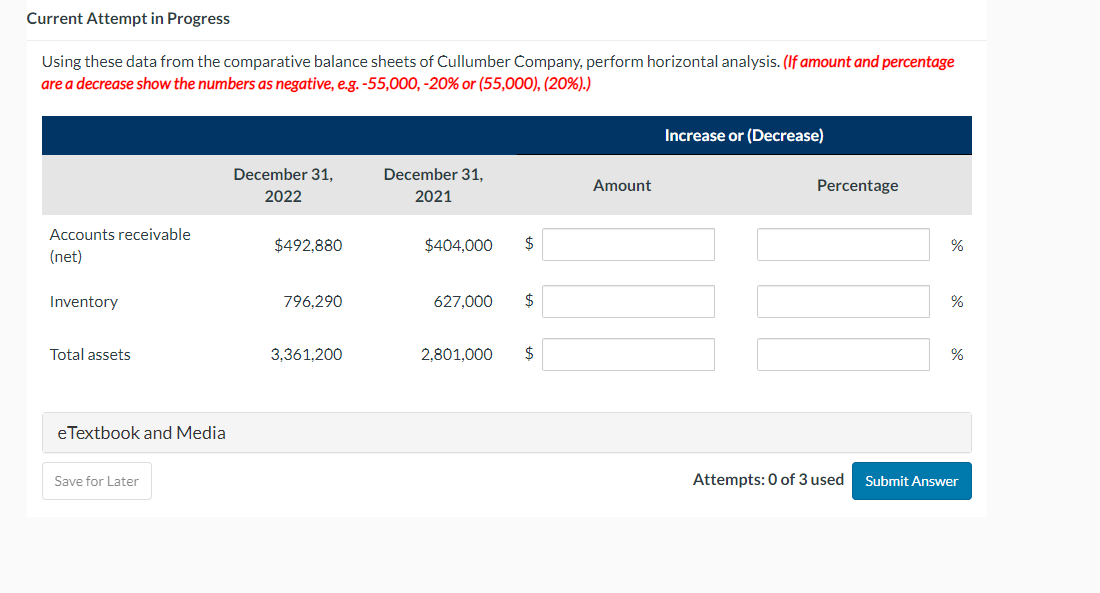
Task: Select the Percentage field for Inventory
Action: (843, 301)
